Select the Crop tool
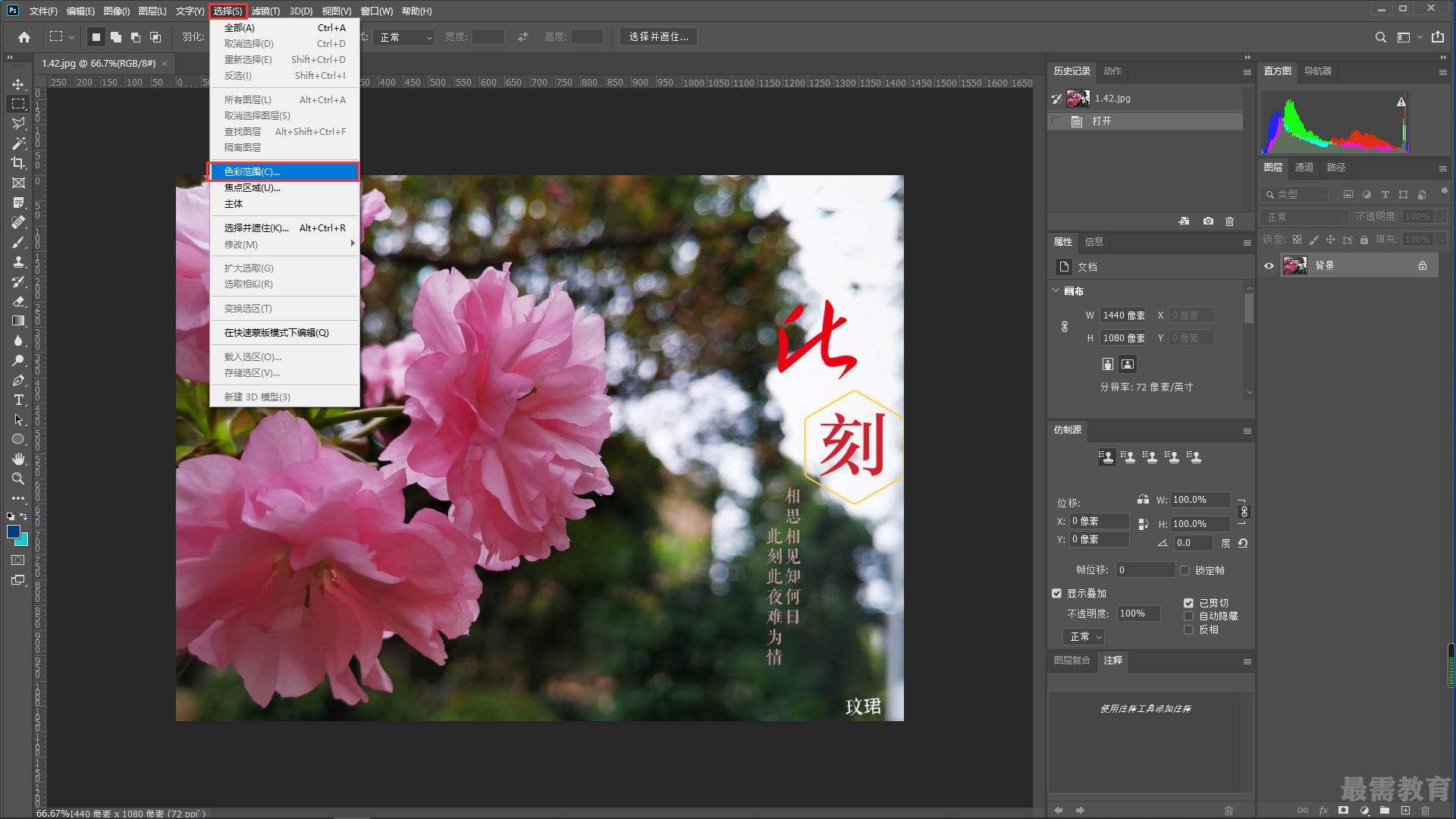This screenshot has width=1456, height=819. [x=18, y=163]
